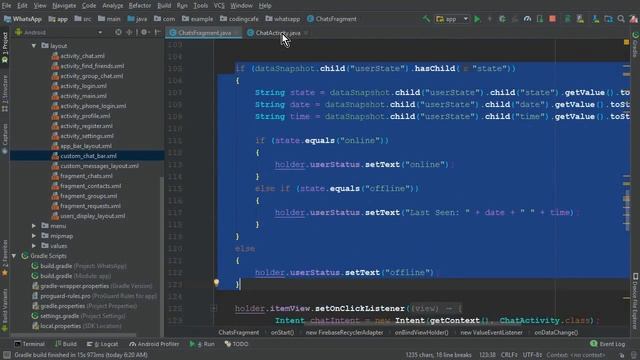
Task: Open the File menu
Action: point(7,6)
